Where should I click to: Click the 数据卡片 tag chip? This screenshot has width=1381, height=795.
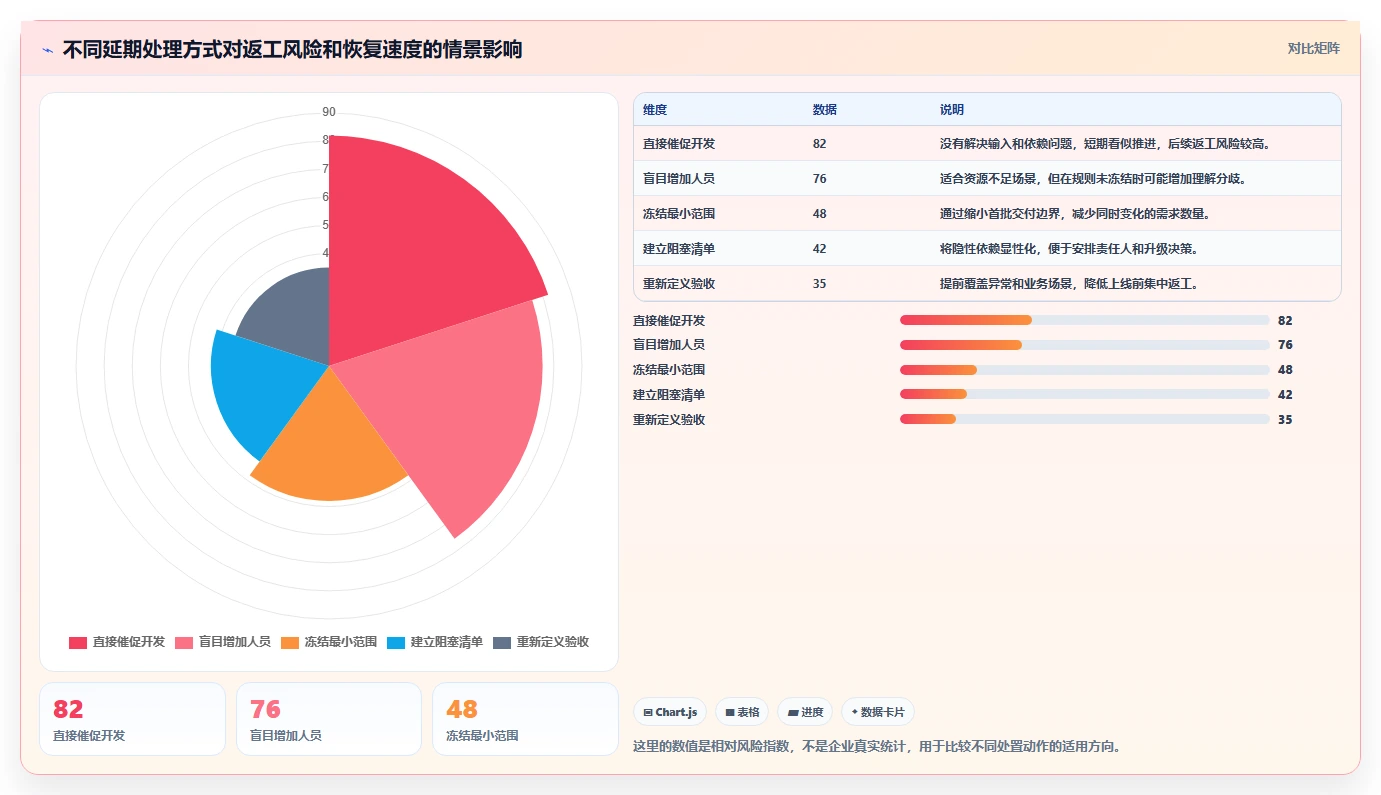click(878, 712)
